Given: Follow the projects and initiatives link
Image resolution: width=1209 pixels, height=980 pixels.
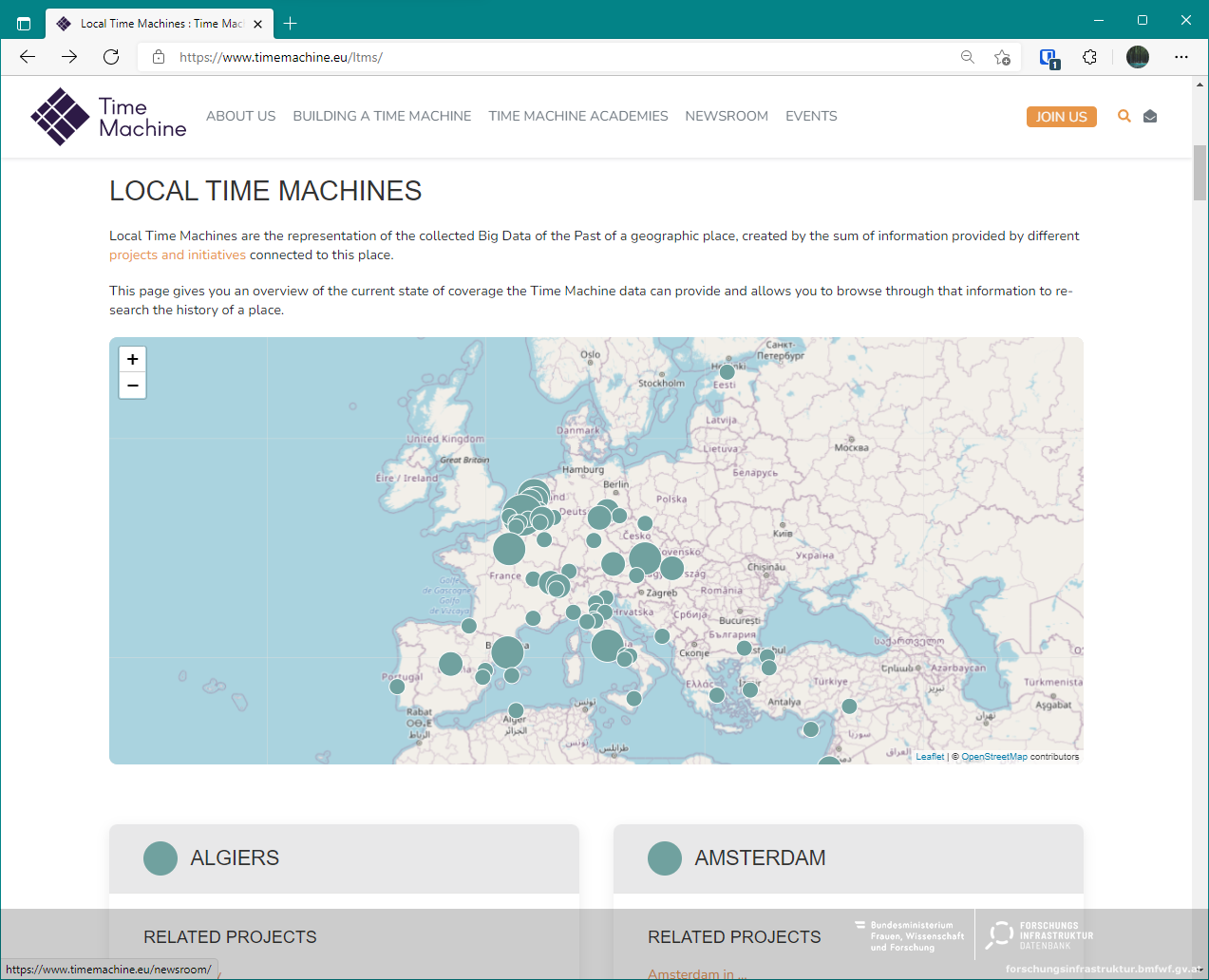Looking at the screenshot, I should coord(177,254).
